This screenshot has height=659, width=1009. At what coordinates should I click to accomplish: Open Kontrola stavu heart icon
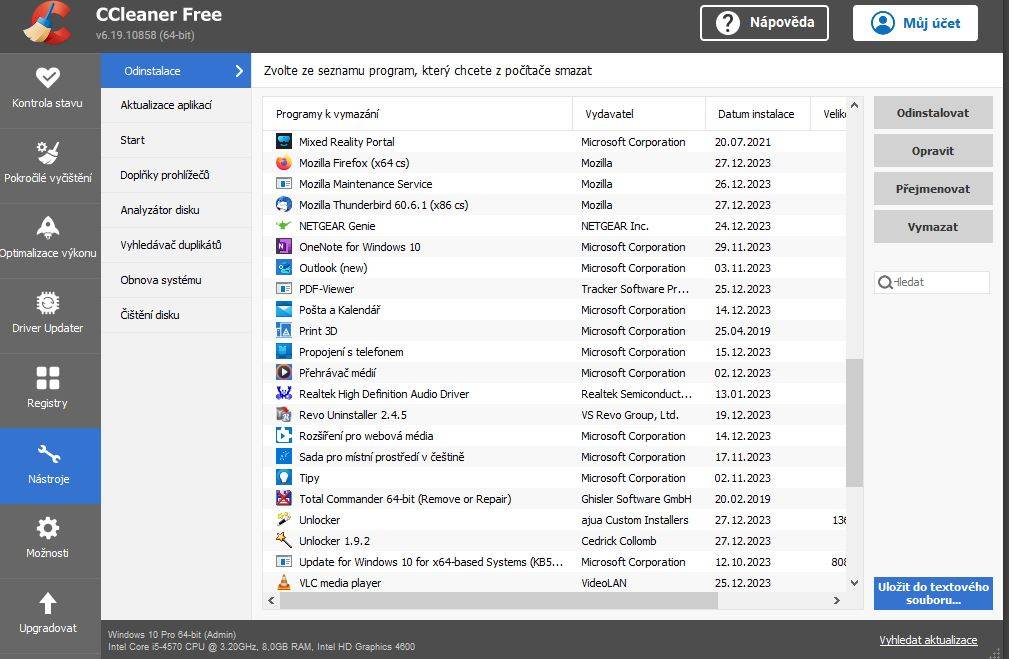tap(48, 77)
